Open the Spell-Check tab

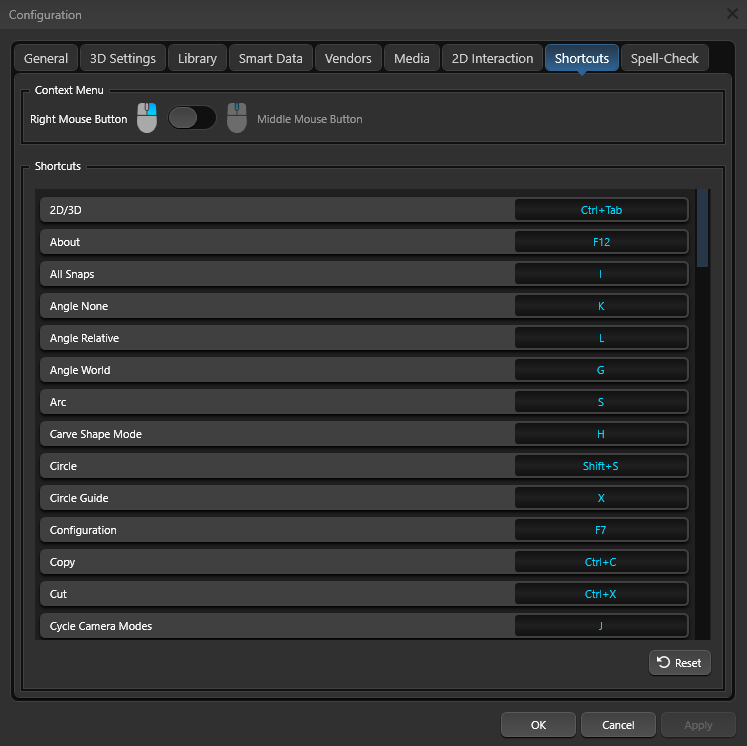(x=664, y=58)
